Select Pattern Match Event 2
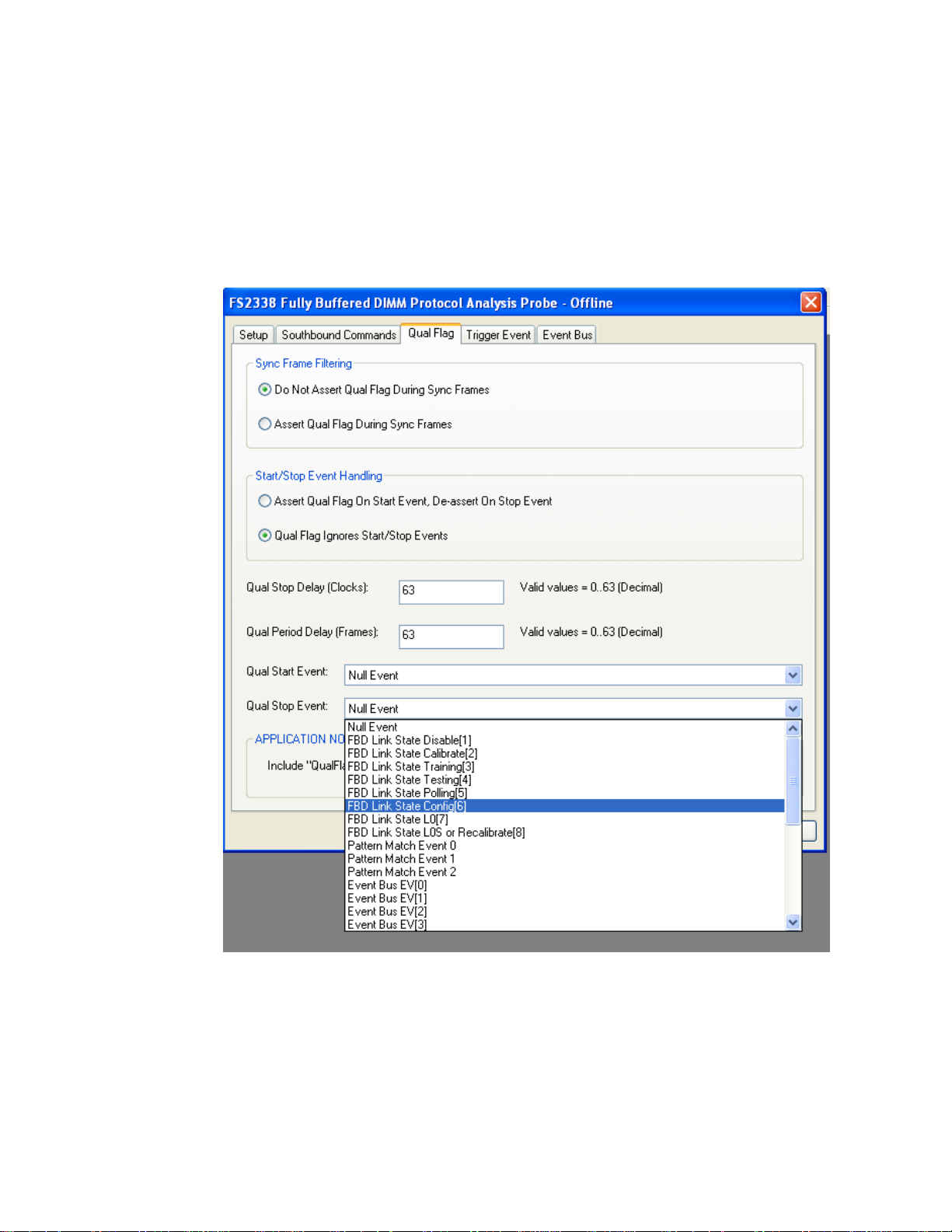The width and height of the screenshot is (952, 1232). 565,872
